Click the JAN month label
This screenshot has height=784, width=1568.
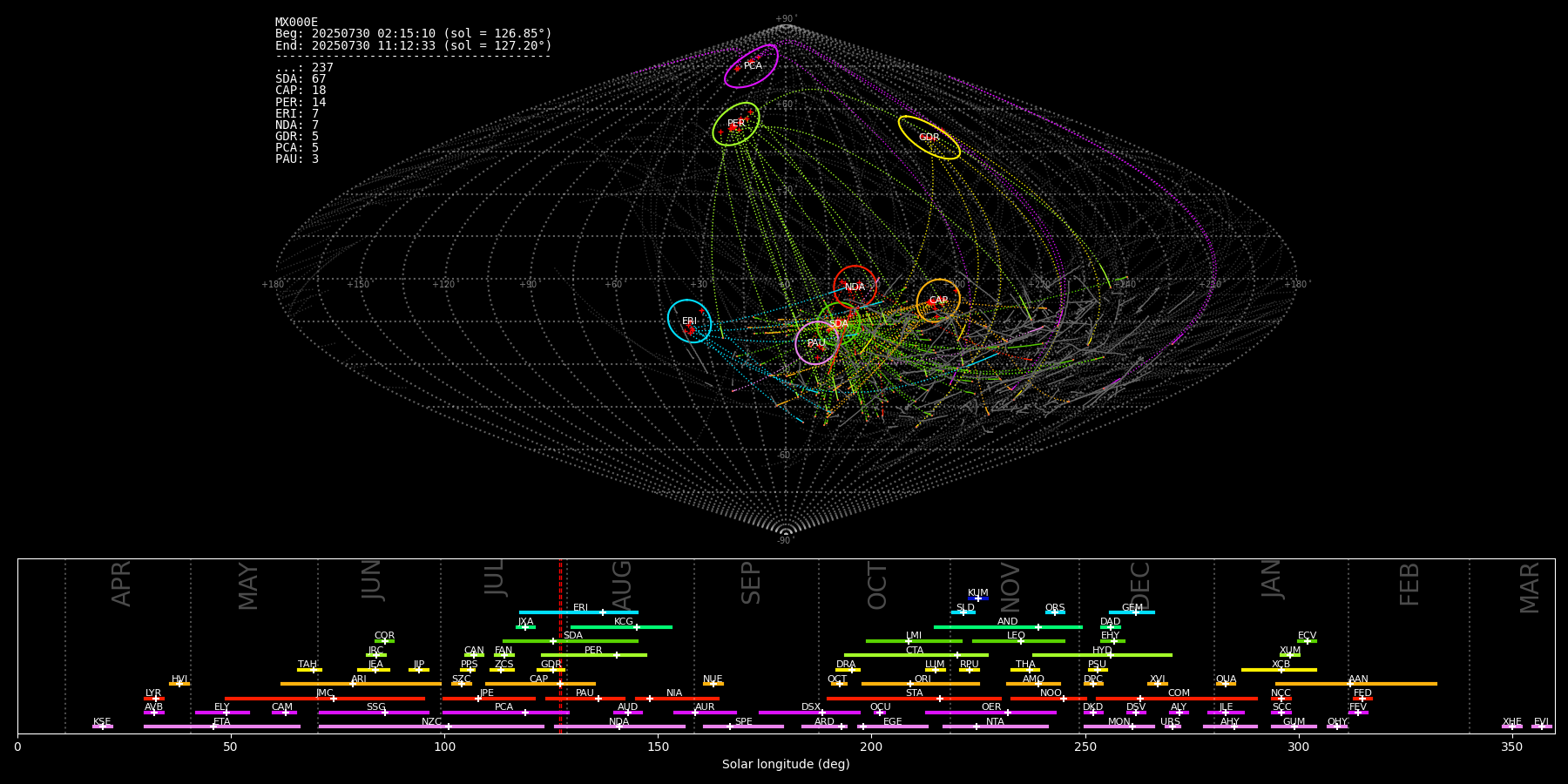pos(1272,579)
